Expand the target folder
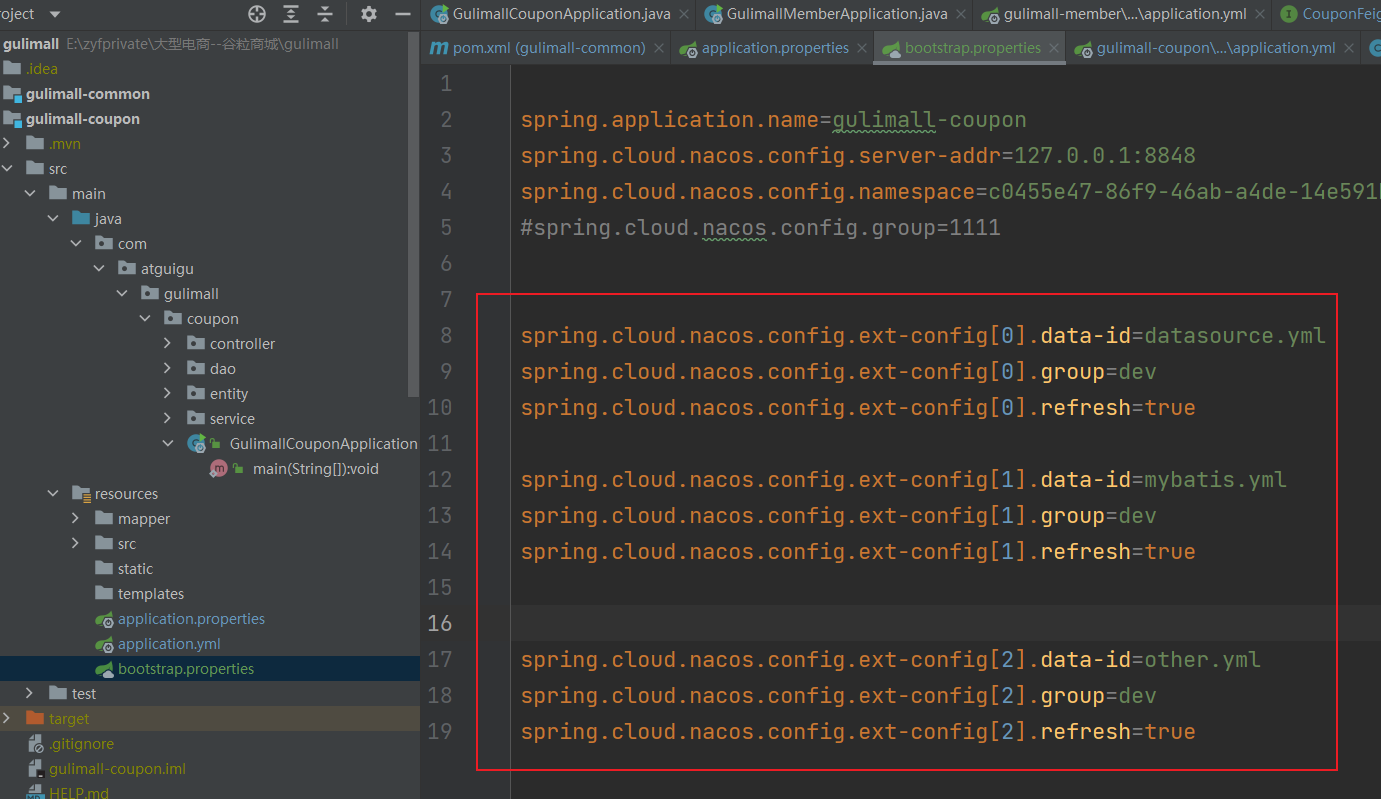The width and height of the screenshot is (1381, 799). click(8, 719)
